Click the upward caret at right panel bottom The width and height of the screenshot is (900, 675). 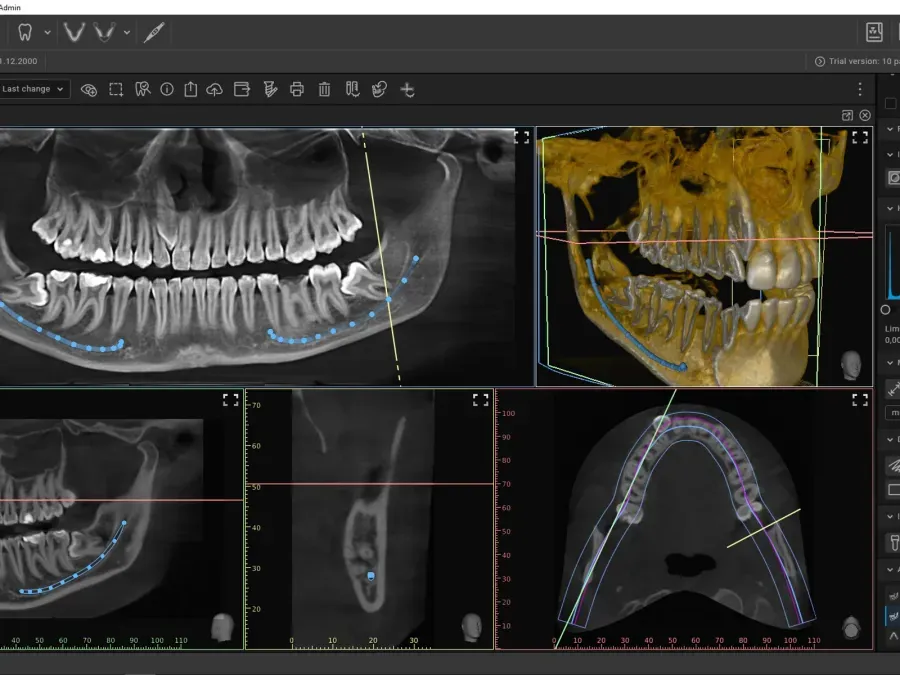893,636
